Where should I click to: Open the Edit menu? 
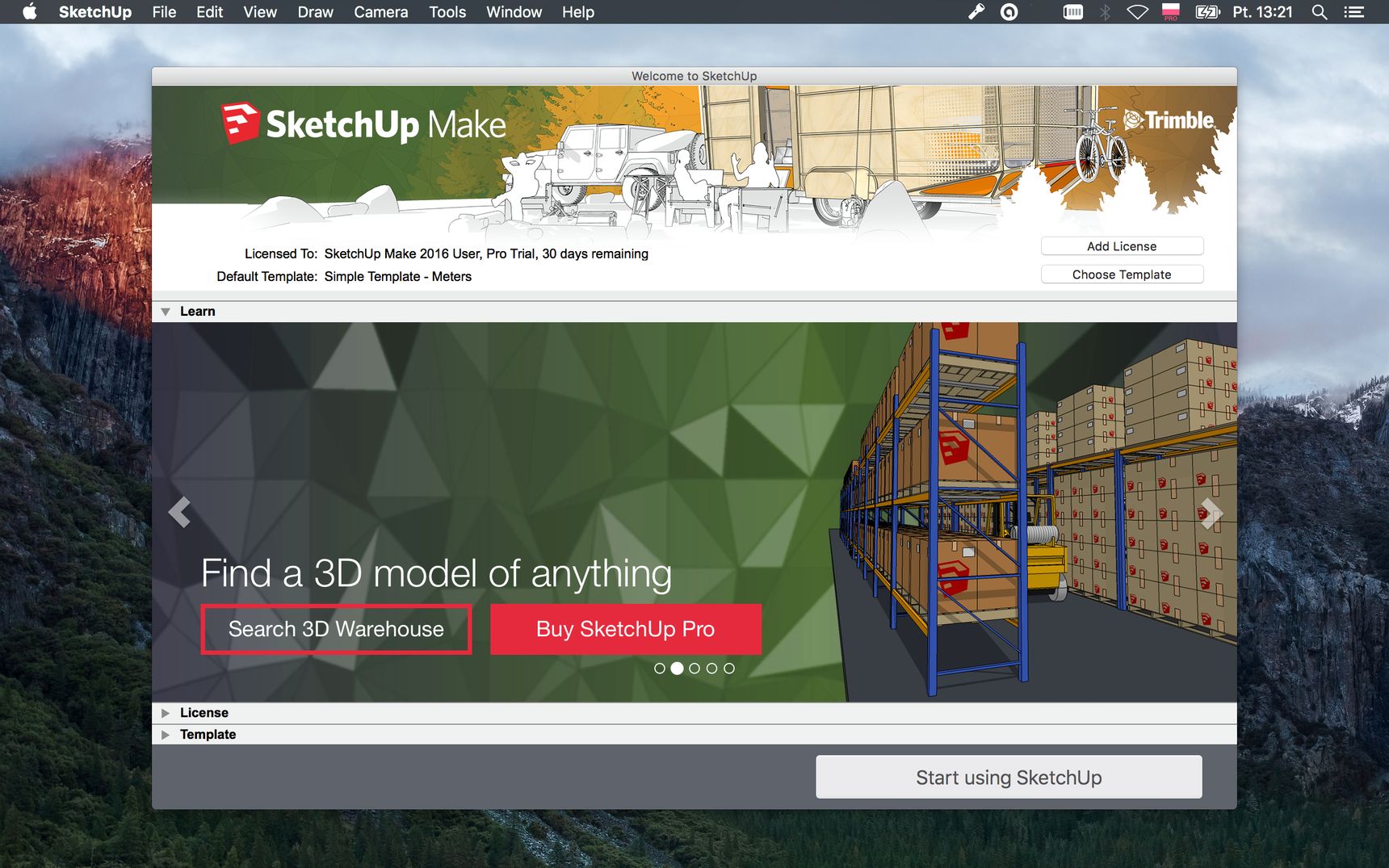[209, 12]
